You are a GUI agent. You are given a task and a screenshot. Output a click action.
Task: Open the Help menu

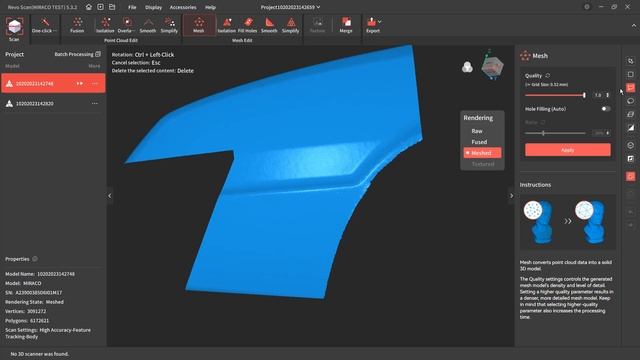coord(210,7)
